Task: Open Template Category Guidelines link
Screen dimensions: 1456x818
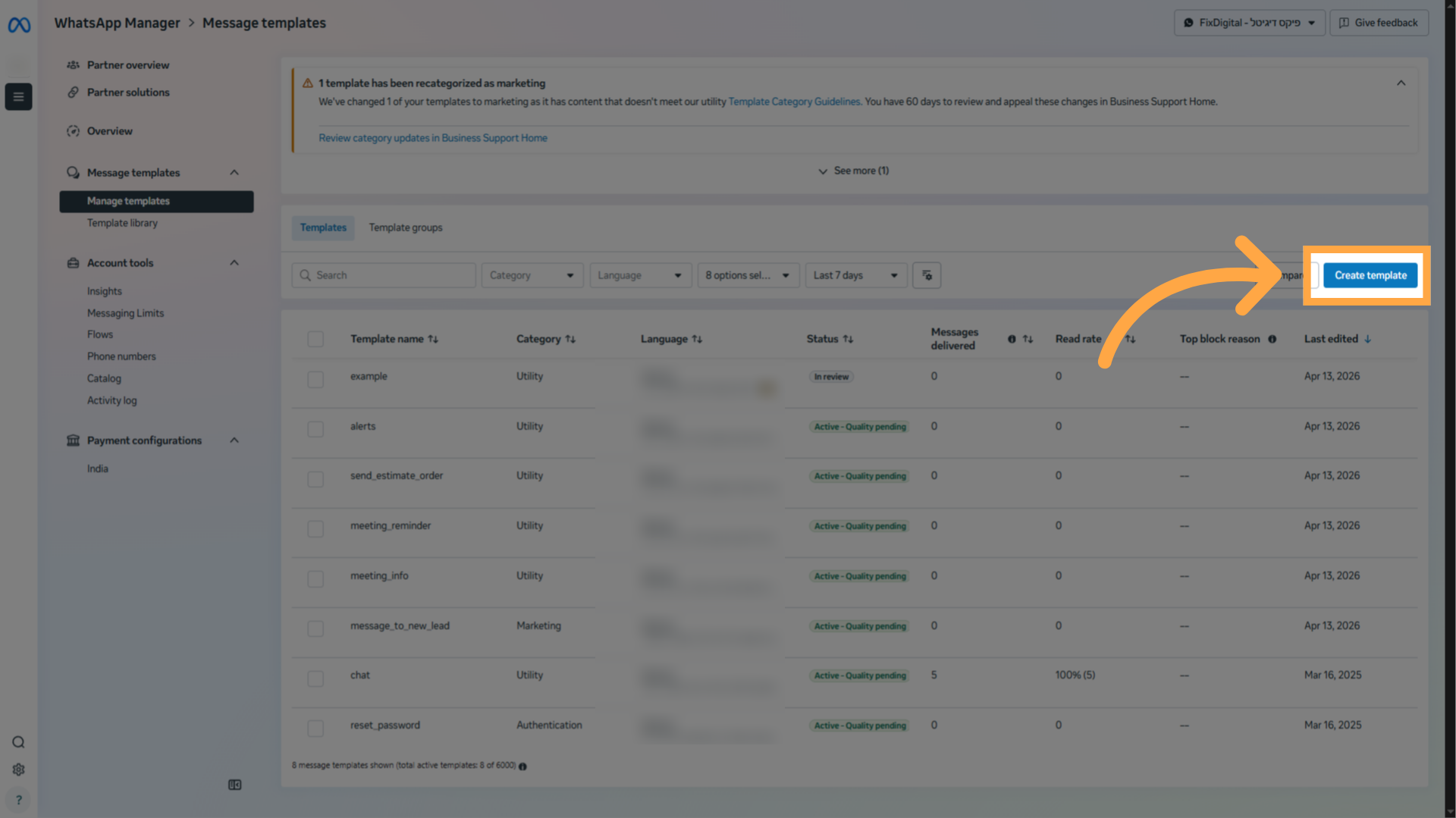Action: pyautogui.click(x=794, y=102)
